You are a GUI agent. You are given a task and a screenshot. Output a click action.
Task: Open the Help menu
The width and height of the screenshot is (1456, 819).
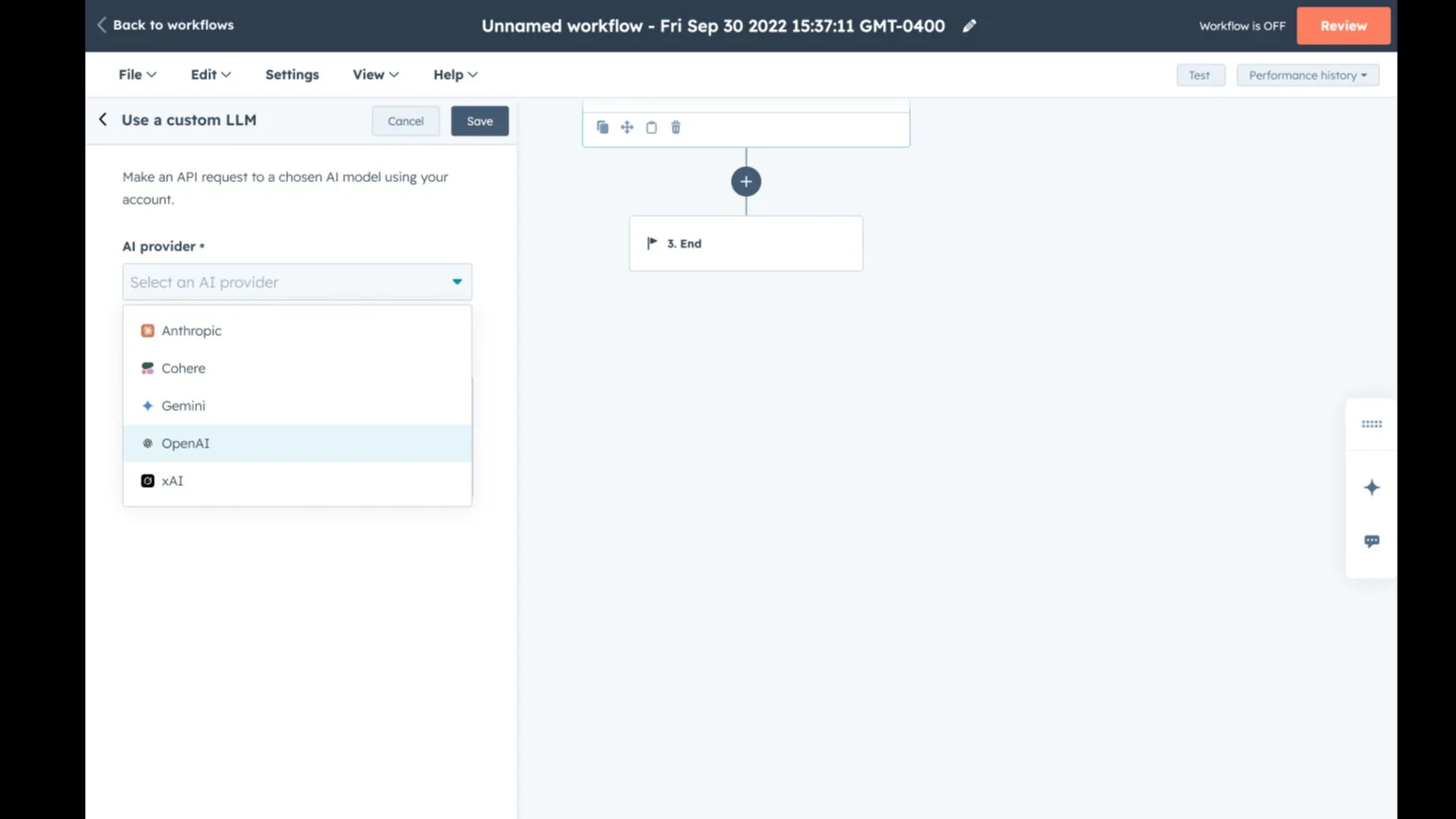pos(455,75)
